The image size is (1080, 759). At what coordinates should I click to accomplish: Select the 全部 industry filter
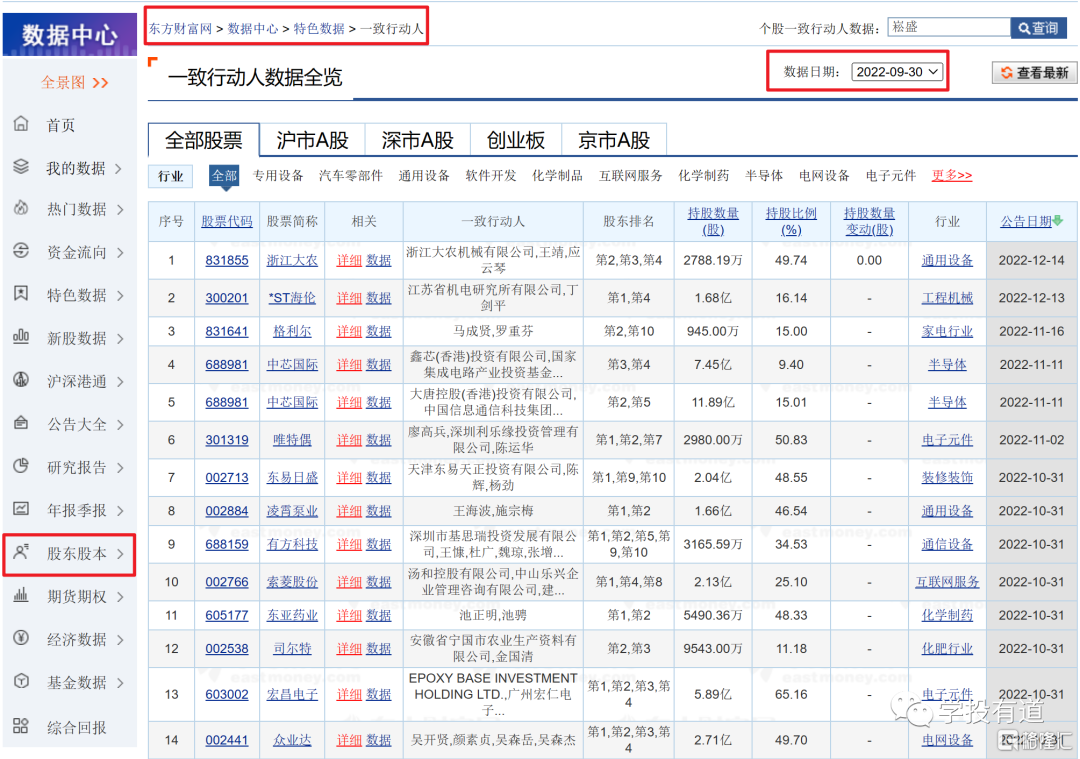click(224, 176)
